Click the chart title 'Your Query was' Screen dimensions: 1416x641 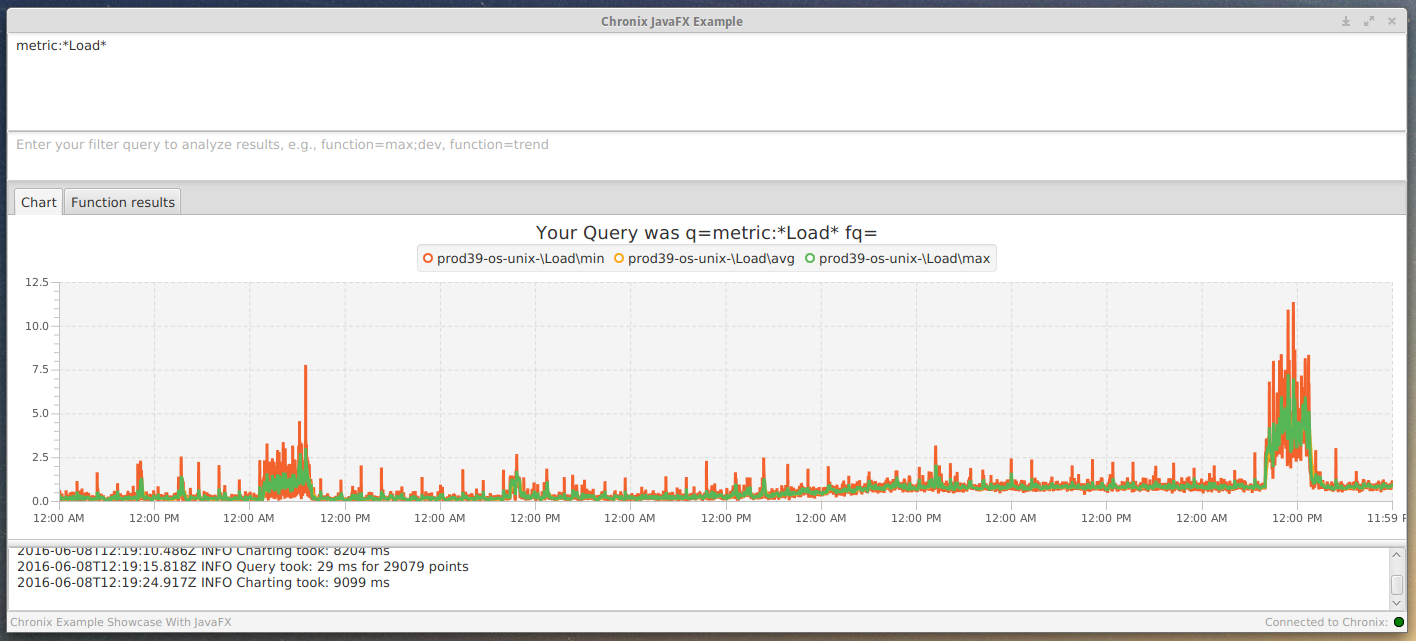[707, 233]
